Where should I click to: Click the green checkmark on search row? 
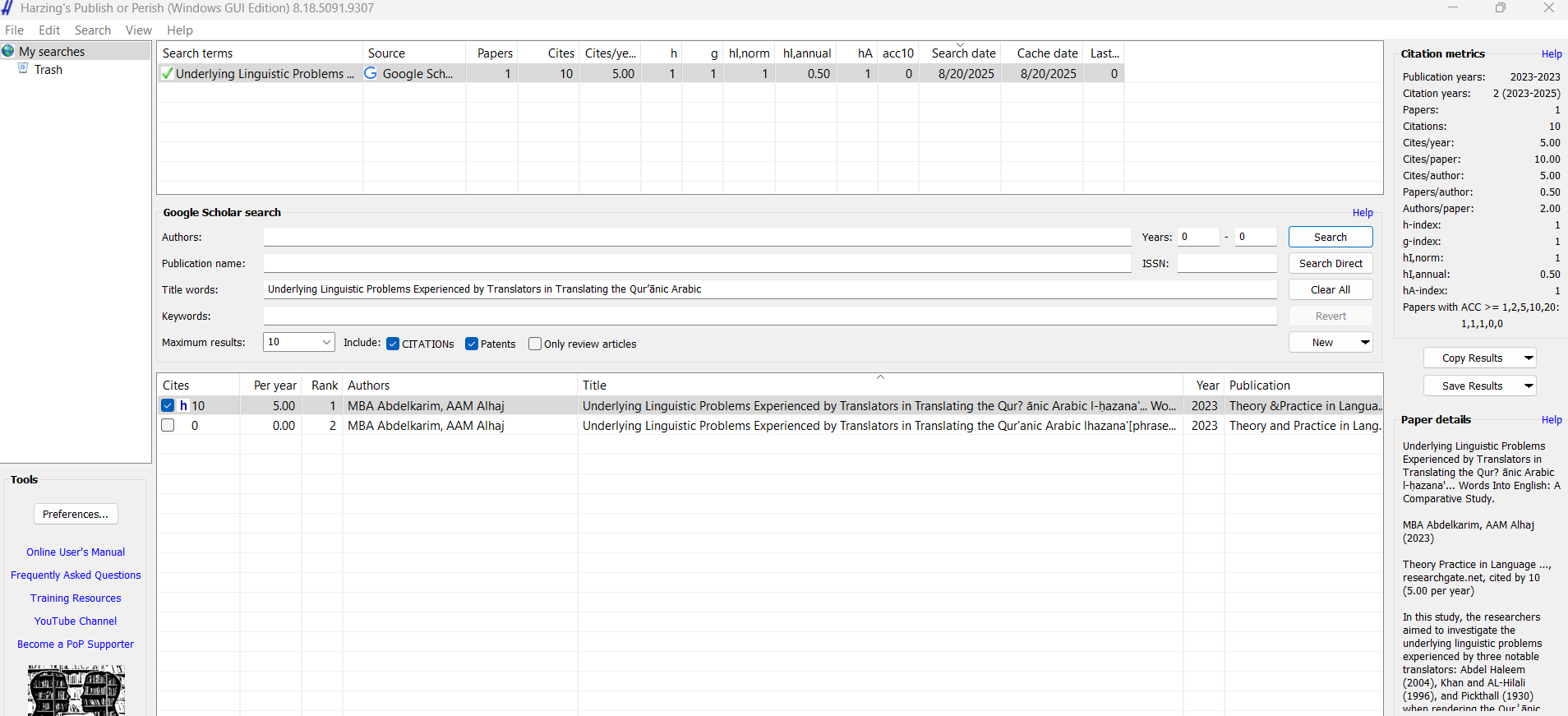pos(168,74)
